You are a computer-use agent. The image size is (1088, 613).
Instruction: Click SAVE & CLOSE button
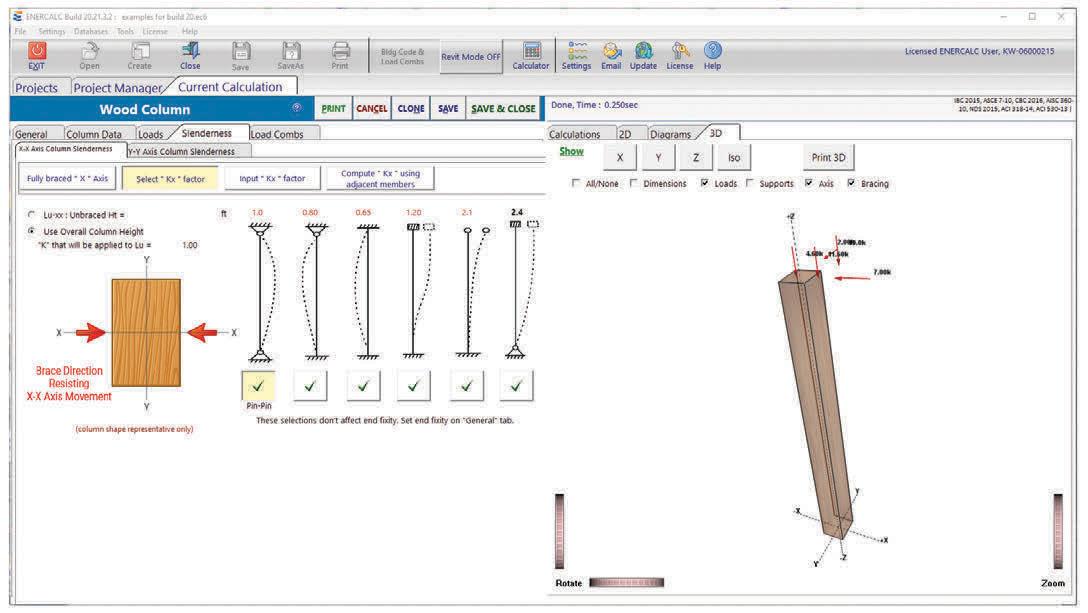point(503,109)
